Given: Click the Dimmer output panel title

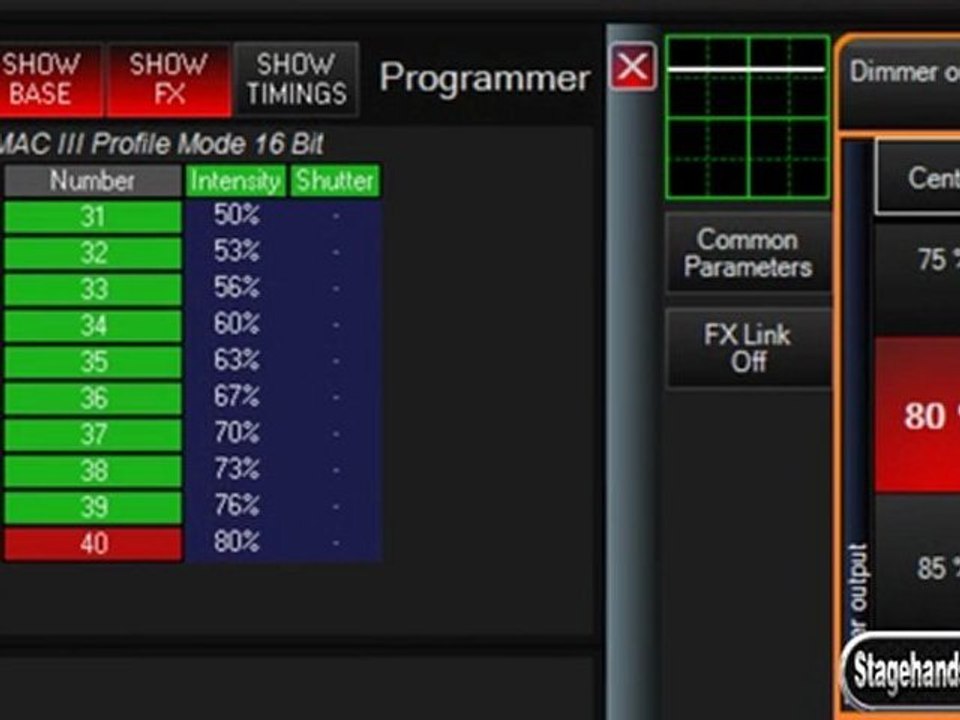Looking at the screenshot, I should pos(904,72).
